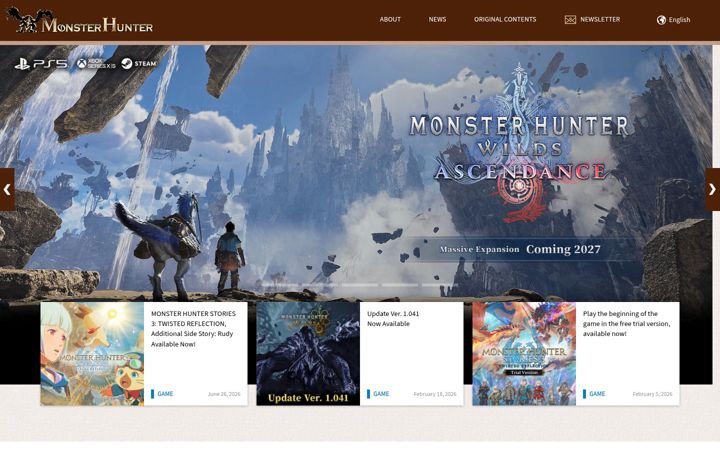Click the 'February 18, 2026' date
The height and width of the screenshot is (450, 720).
pyautogui.click(x=435, y=394)
